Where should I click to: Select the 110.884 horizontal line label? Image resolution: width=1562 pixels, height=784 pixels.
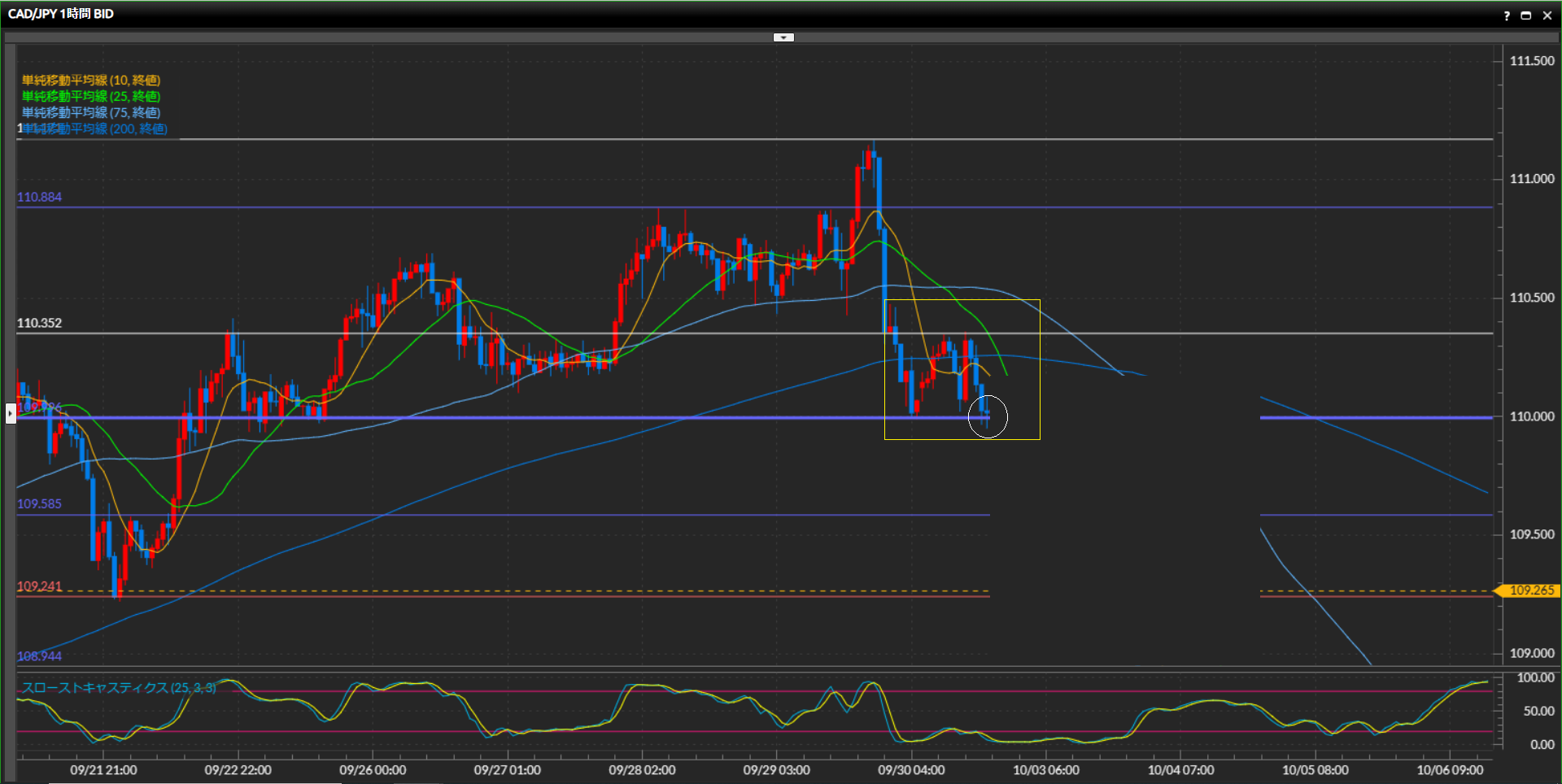[39, 197]
